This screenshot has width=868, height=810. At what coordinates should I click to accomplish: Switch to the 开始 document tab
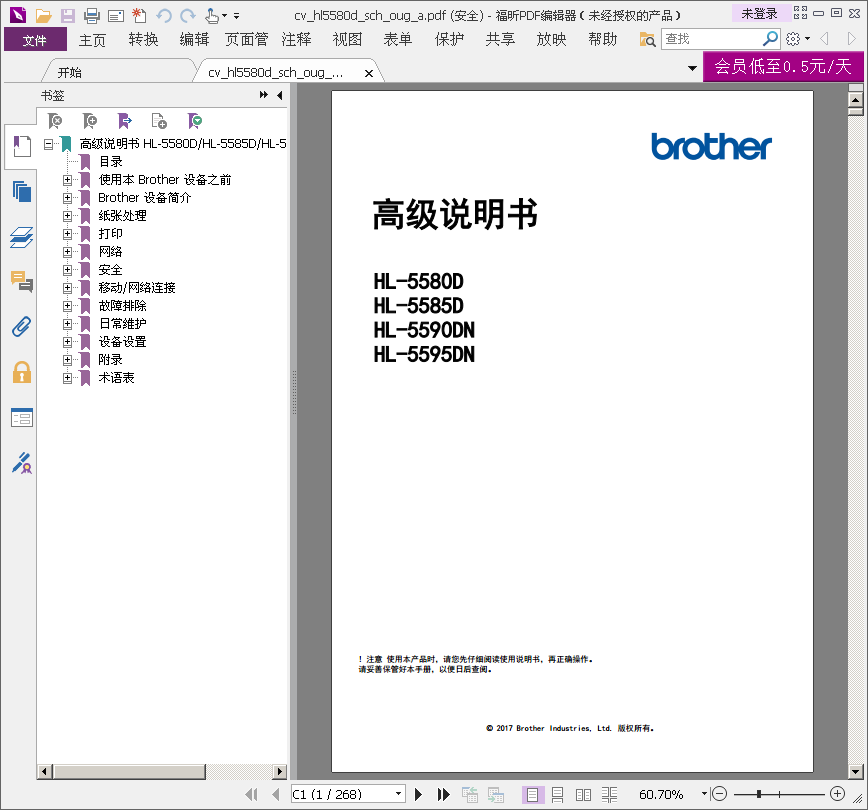pyautogui.click(x=69, y=73)
